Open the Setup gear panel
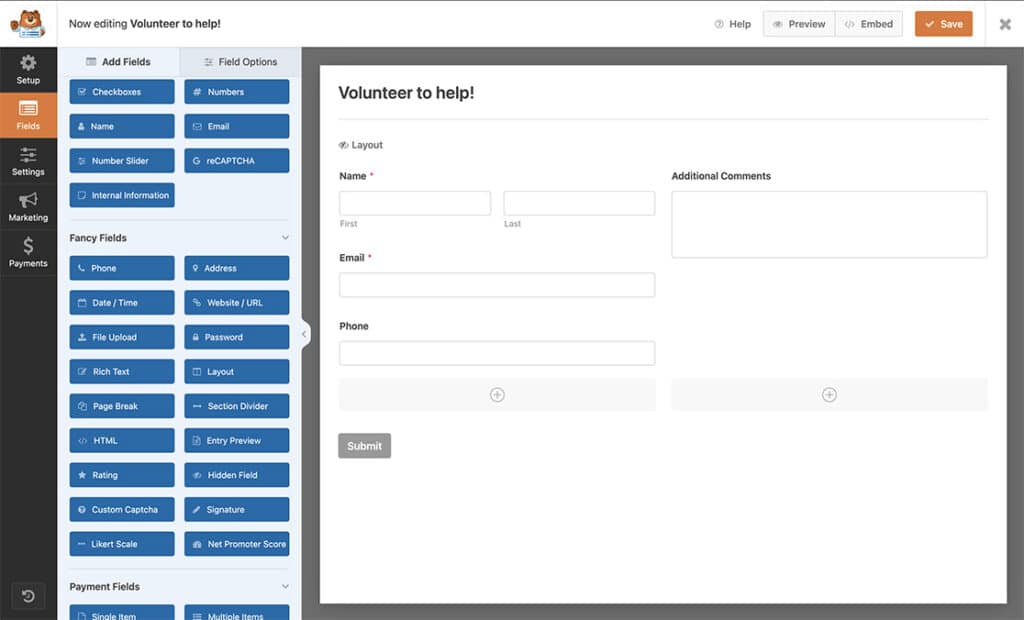This screenshot has width=1024, height=620. coord(28,69)
